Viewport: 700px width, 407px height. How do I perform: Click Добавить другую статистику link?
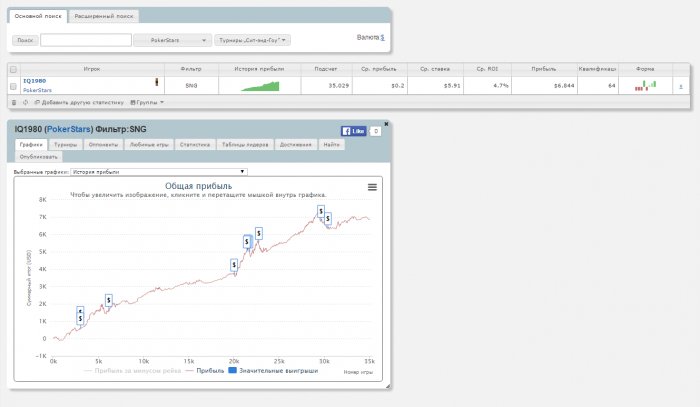(x=79, y=103)
